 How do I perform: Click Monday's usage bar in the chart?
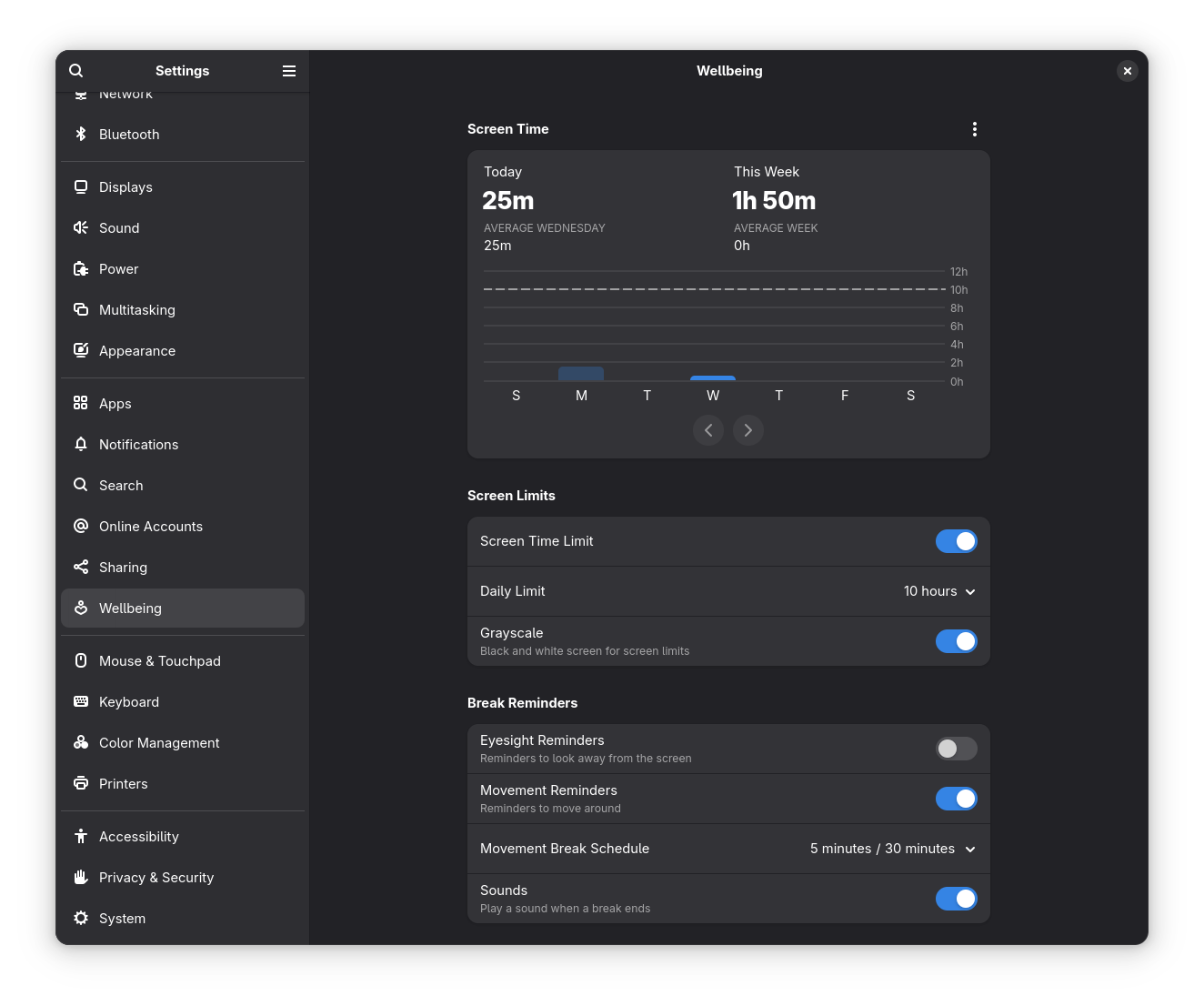pyautogui.click(x=581, y=374)
